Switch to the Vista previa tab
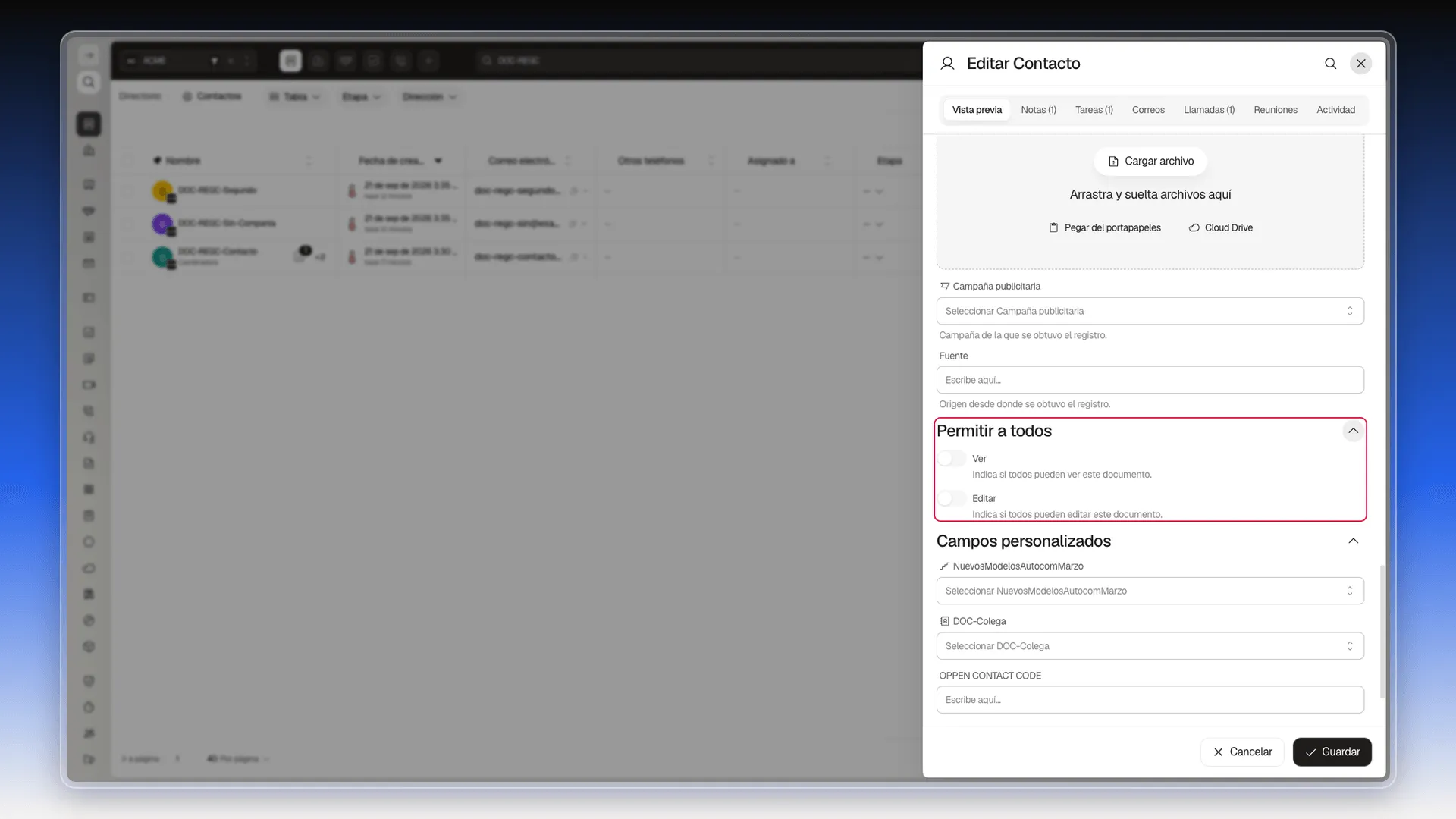The width and height of the screenshot is (1456, 819). (x=977, y=110)
